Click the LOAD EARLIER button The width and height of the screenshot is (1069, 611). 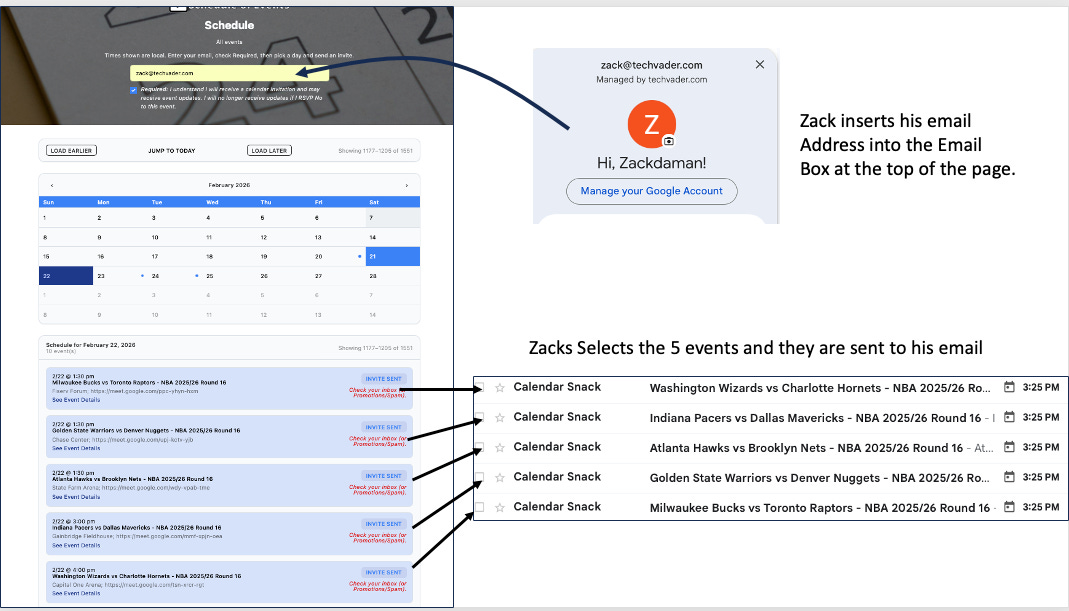71,150
